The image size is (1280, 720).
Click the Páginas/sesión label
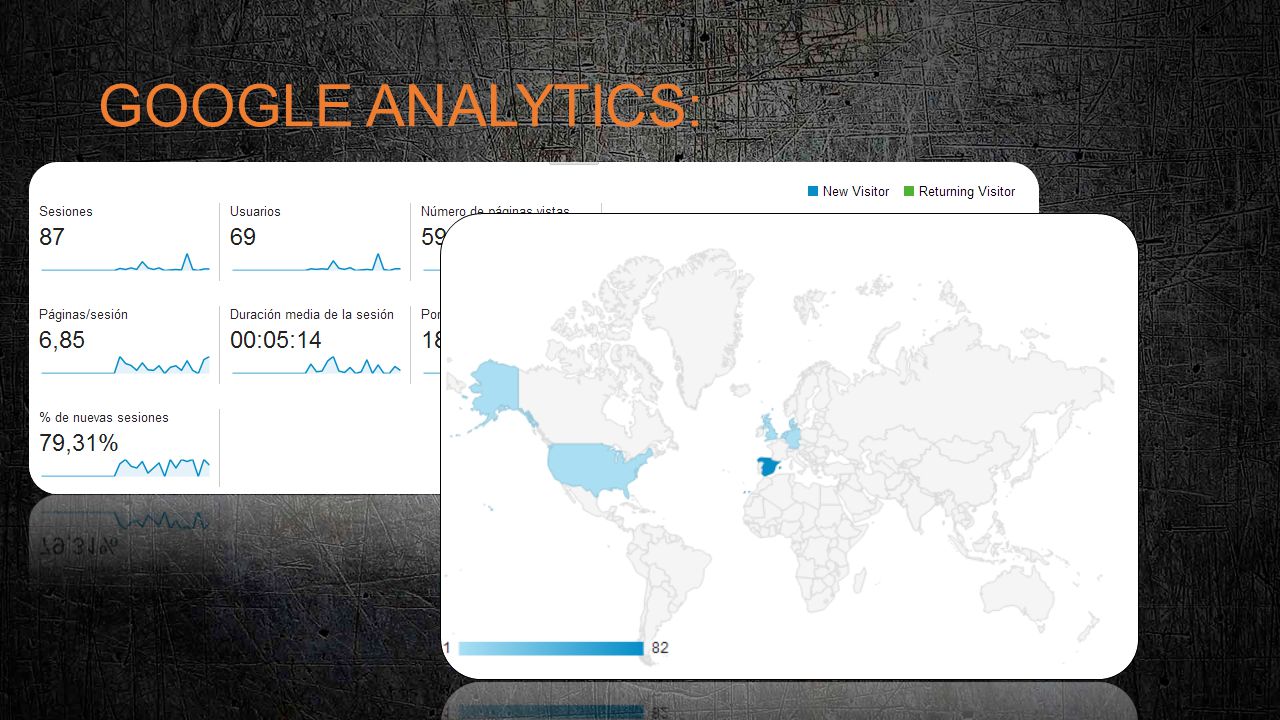point(83,314)
